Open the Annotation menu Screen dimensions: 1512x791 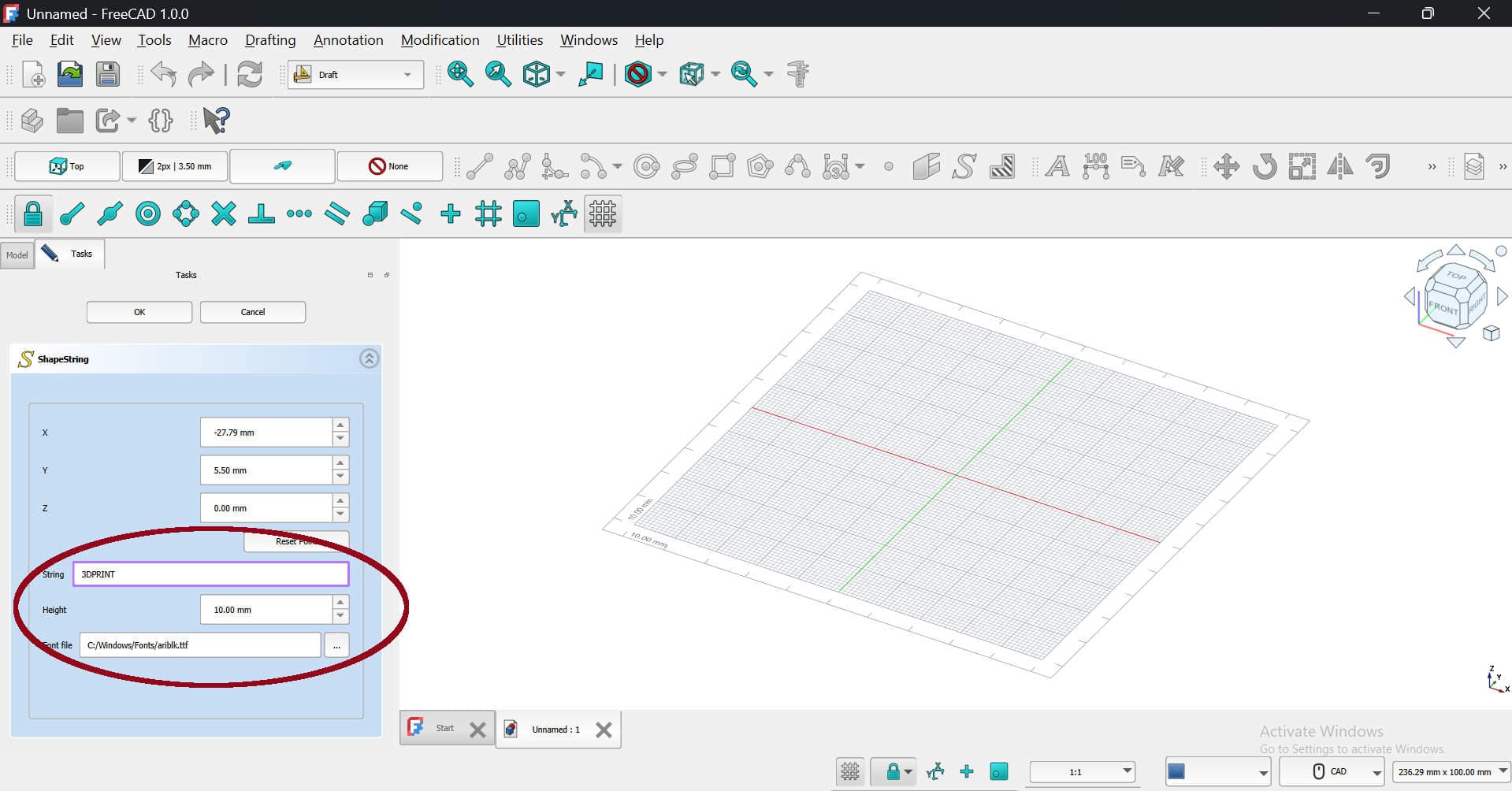(x=348, y=39)
